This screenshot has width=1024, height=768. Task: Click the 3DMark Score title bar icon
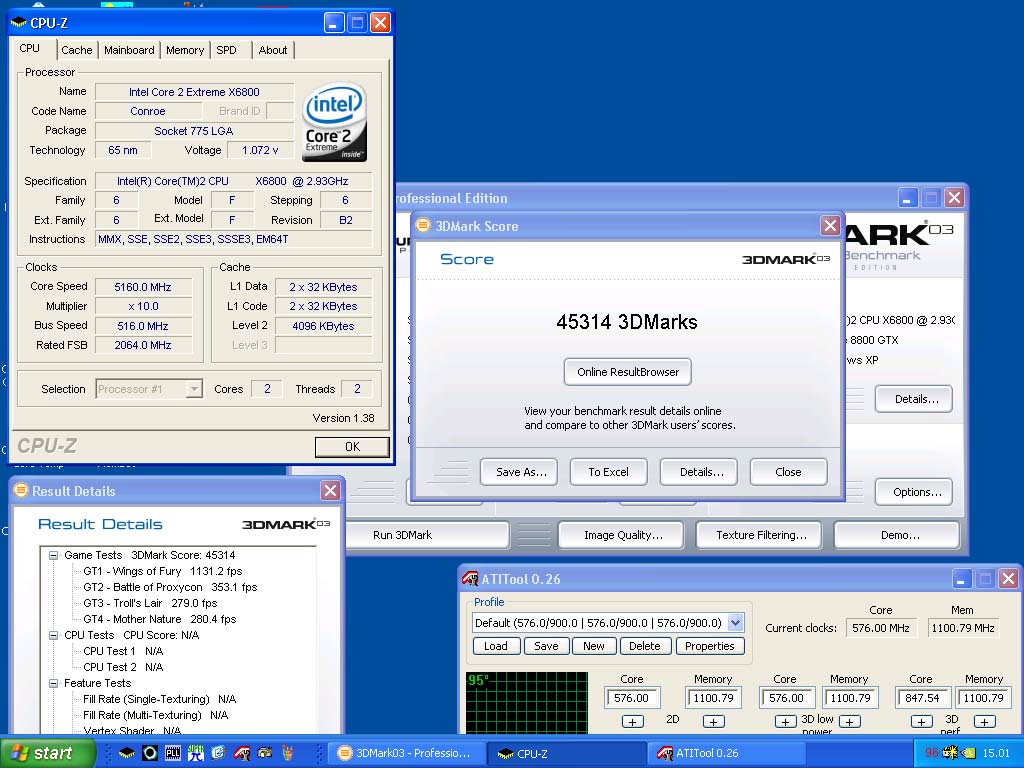pos(423,225)
